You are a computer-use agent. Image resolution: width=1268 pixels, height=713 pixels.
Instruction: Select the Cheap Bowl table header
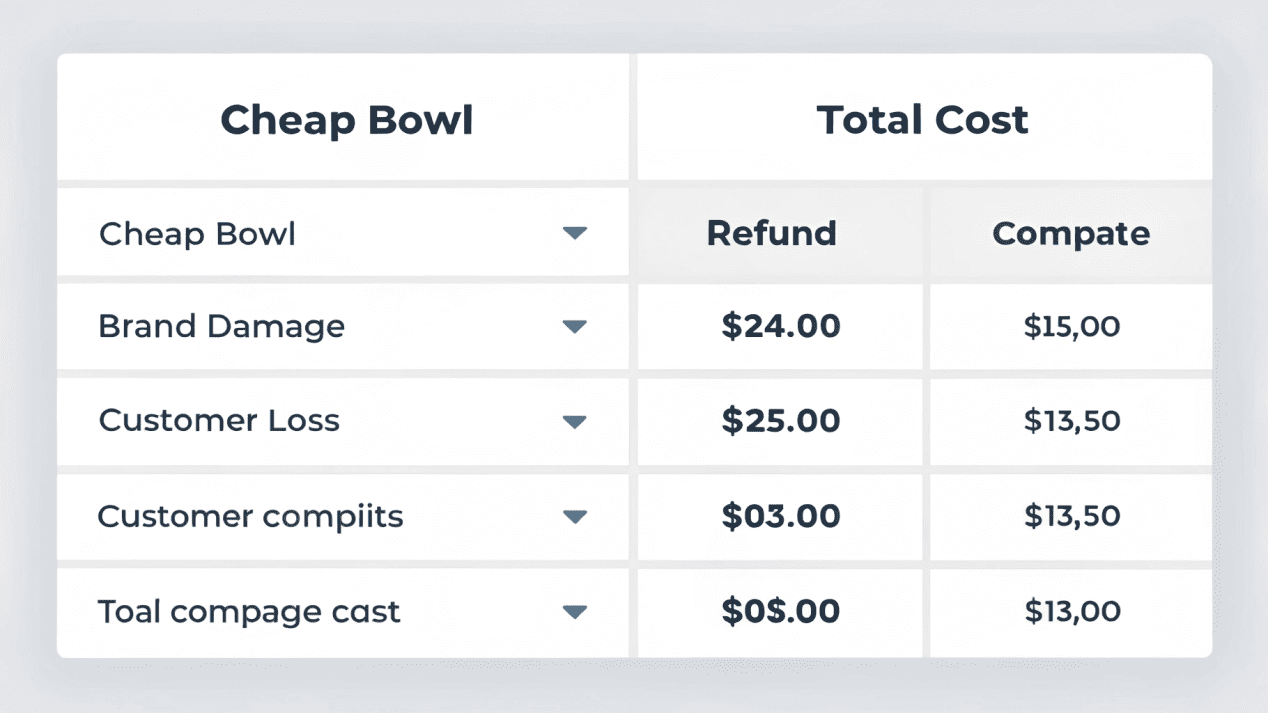[x=347, y=119]
